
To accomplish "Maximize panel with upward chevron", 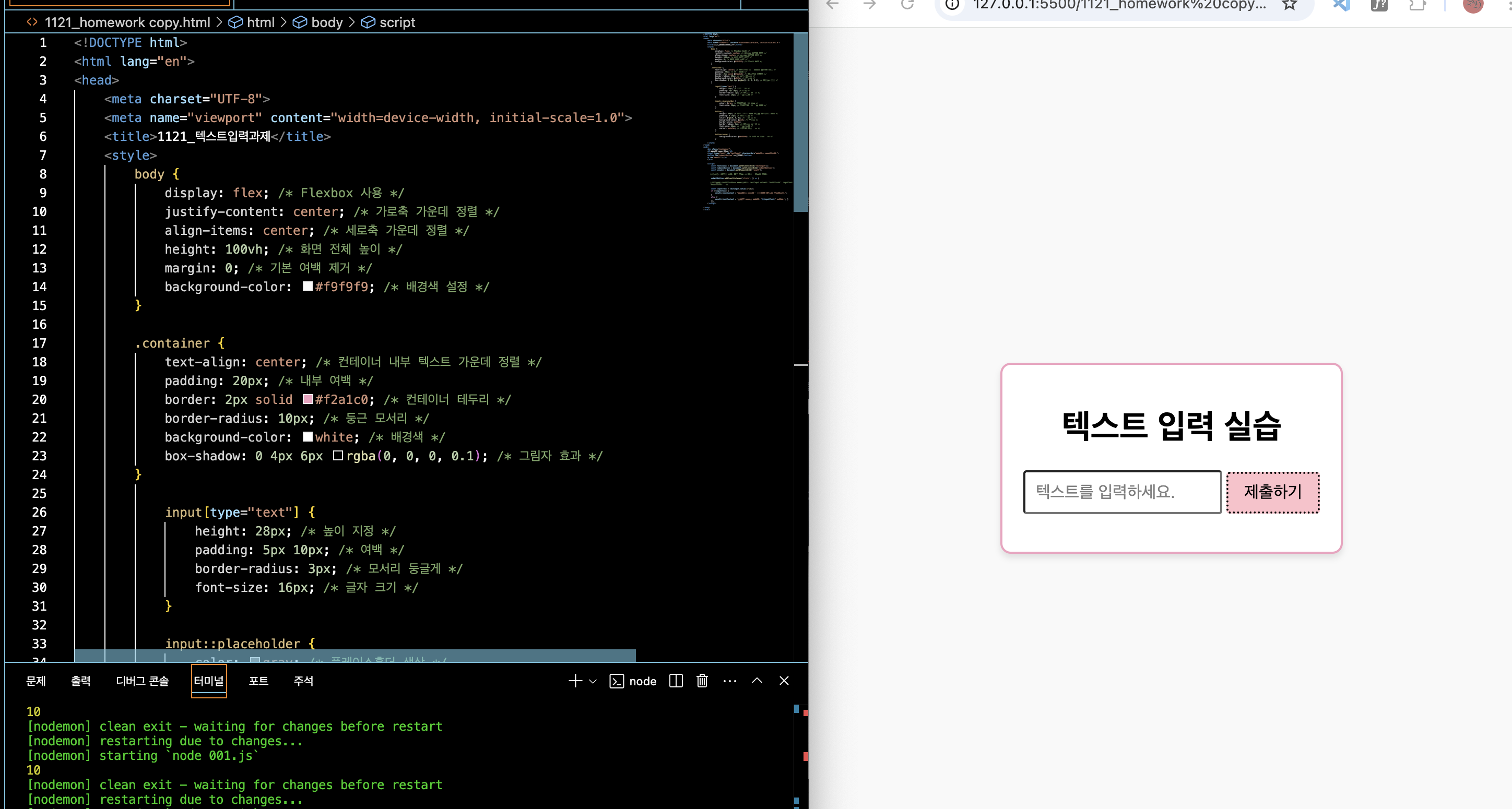I will [757, 681].
